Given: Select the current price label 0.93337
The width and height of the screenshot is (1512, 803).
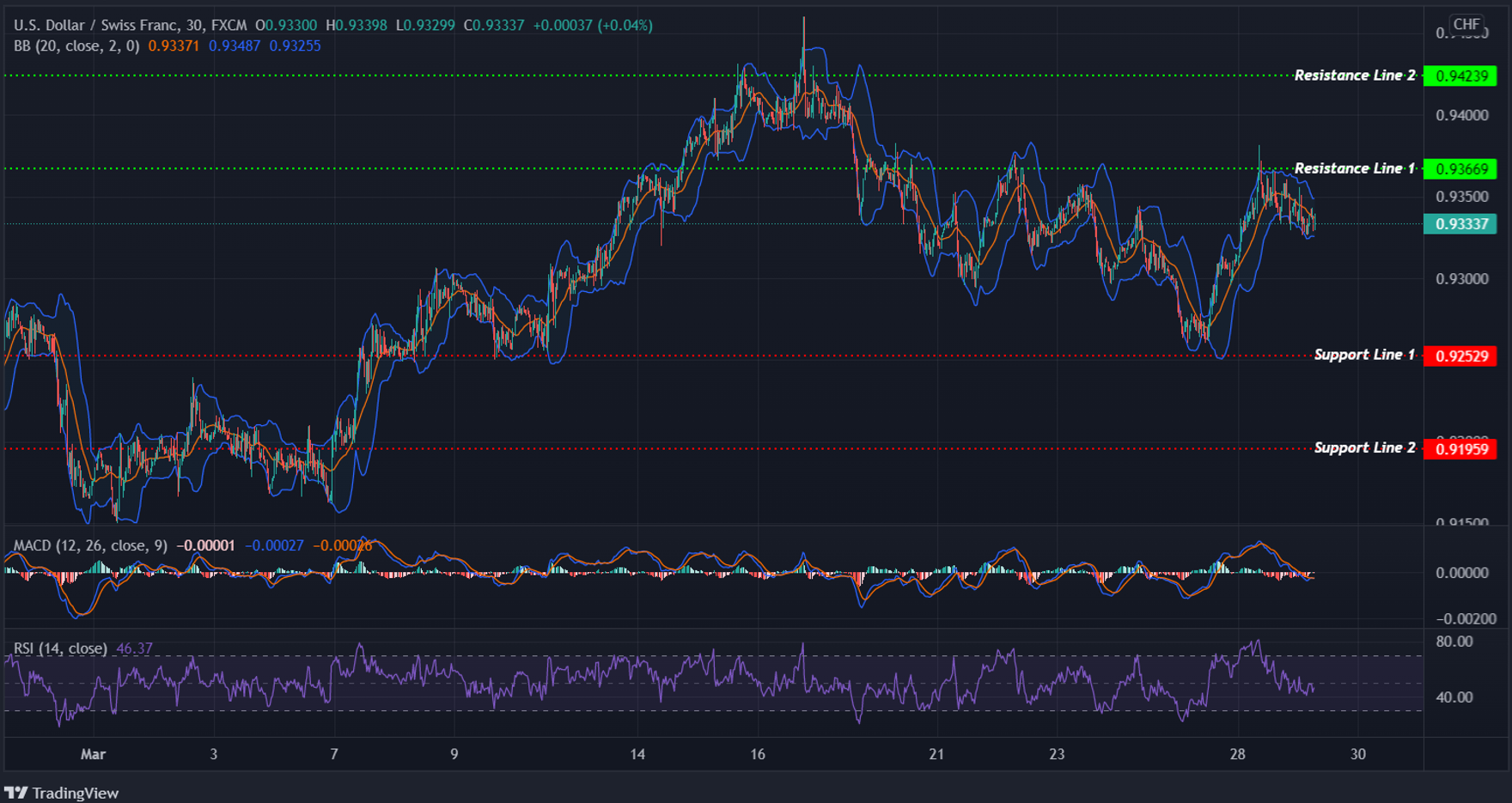Looking at the screenshot, I should tap(1461, 223).
